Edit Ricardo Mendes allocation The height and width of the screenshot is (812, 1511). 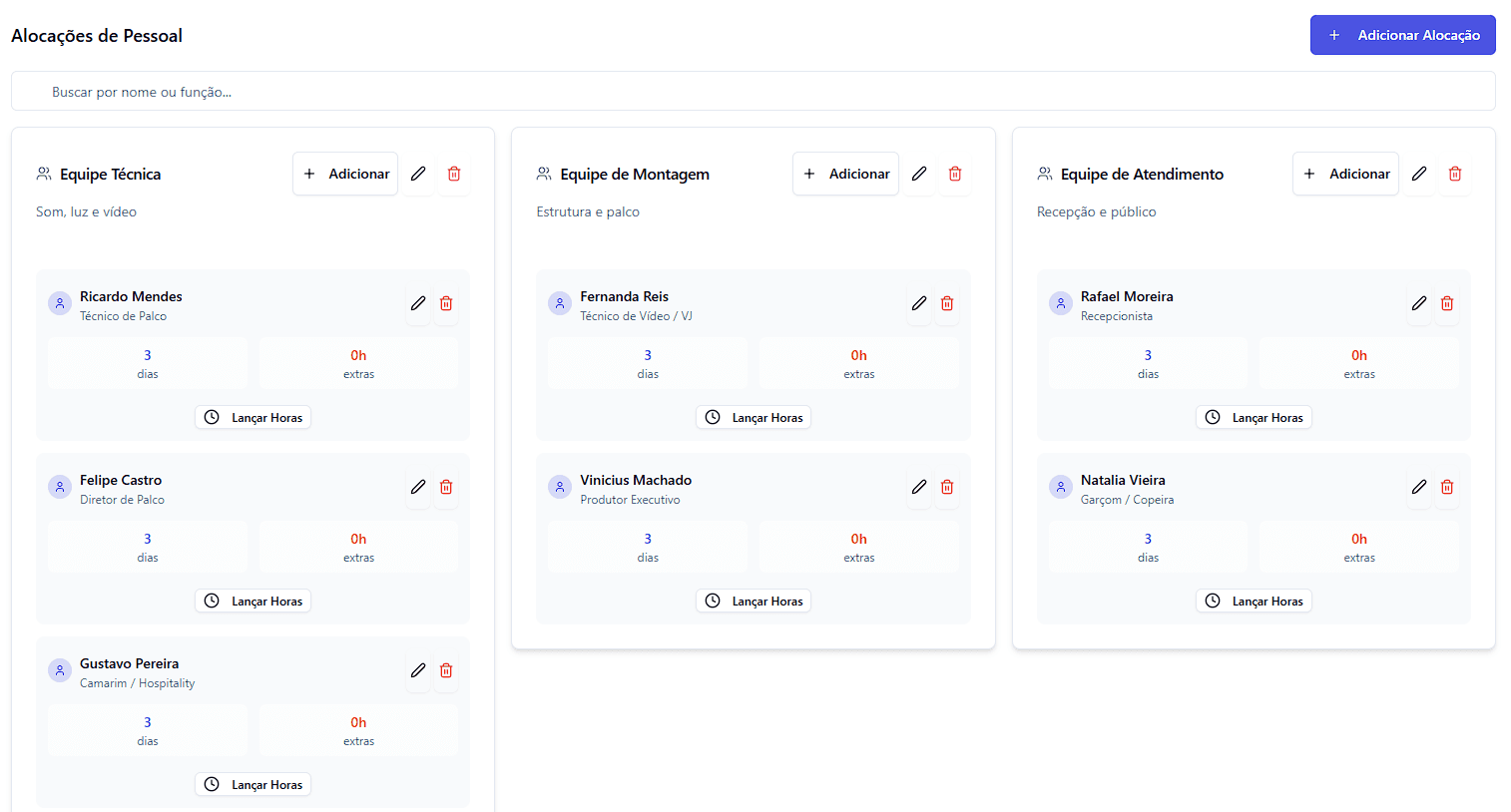click(x=418, y=303)
